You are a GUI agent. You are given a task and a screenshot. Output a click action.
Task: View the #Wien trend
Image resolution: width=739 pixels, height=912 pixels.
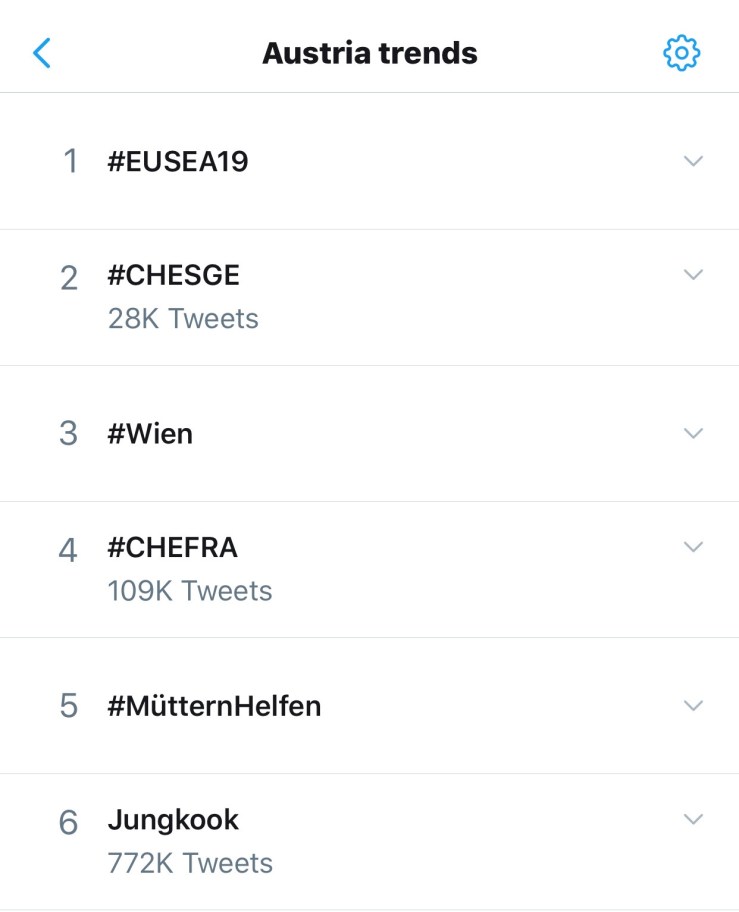tap(150, 434)
